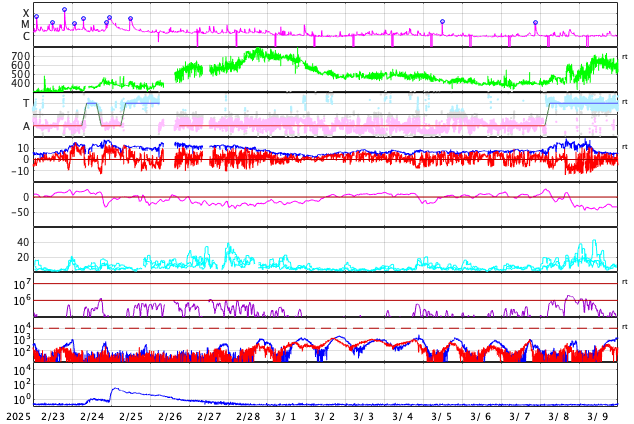Image resolution: width=634 pixels, height=424 pixels.
Task: Click the flare marker on 3/5
Action: (x=442, y=21)
